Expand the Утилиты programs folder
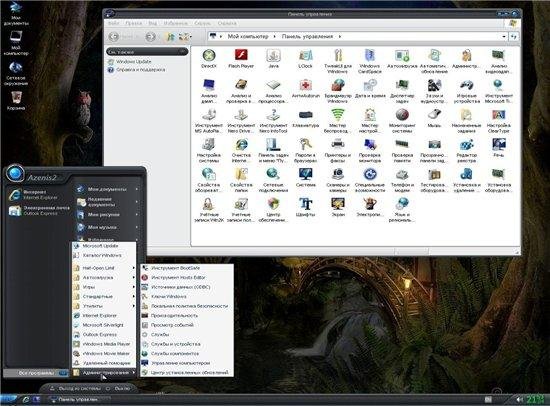Image resolution: width=550 pixels, height=406 pixels. (104, 306)
